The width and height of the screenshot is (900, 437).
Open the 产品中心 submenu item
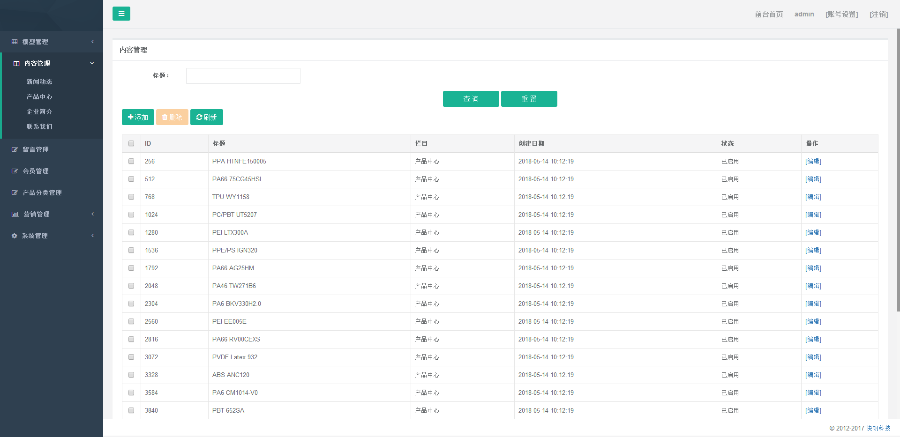pos(40,97)
